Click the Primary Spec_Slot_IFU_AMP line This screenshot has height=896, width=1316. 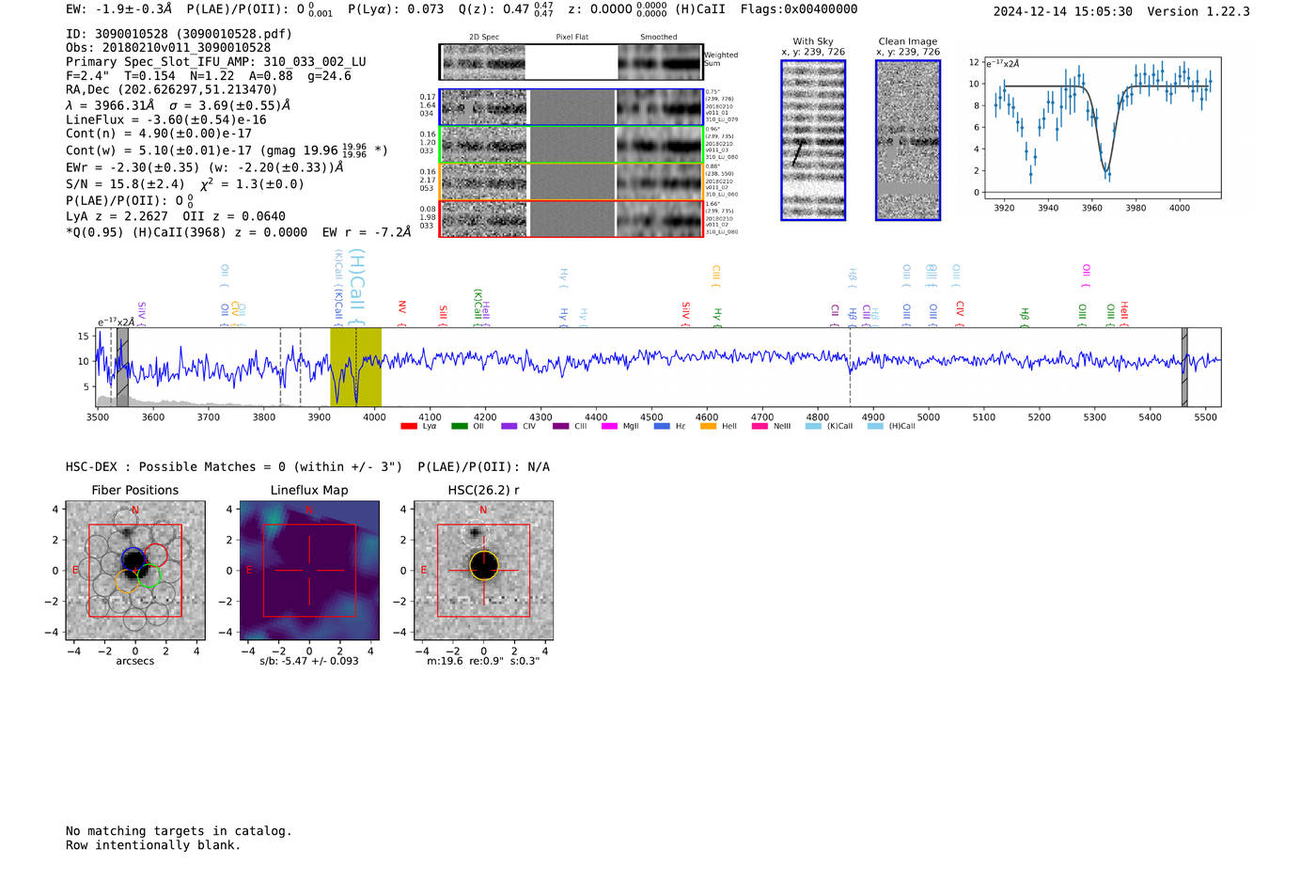(x=216, y=62)
